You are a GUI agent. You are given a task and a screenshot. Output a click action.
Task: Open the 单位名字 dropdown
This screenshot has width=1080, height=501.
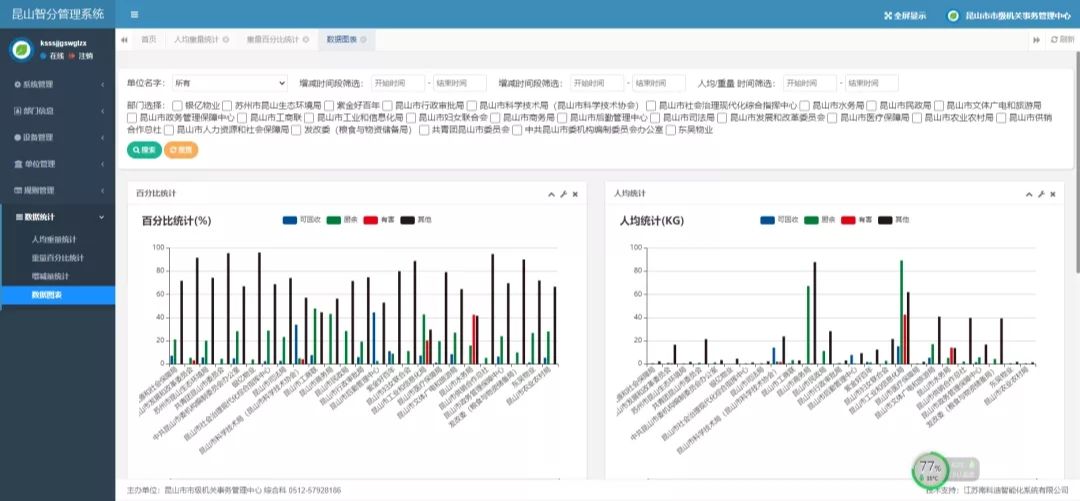tap(229, 83)
